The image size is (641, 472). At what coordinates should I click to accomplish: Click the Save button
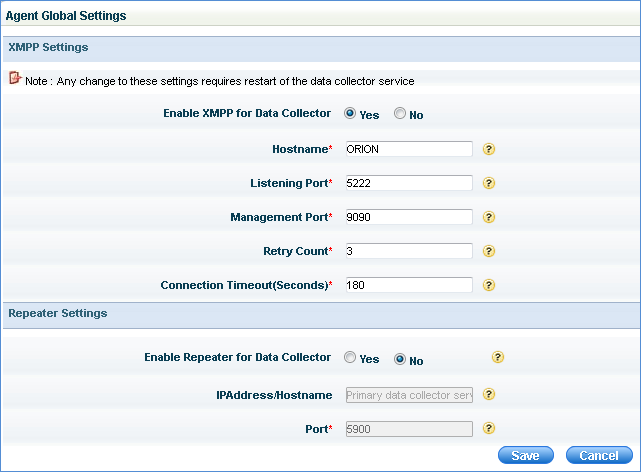525,455
